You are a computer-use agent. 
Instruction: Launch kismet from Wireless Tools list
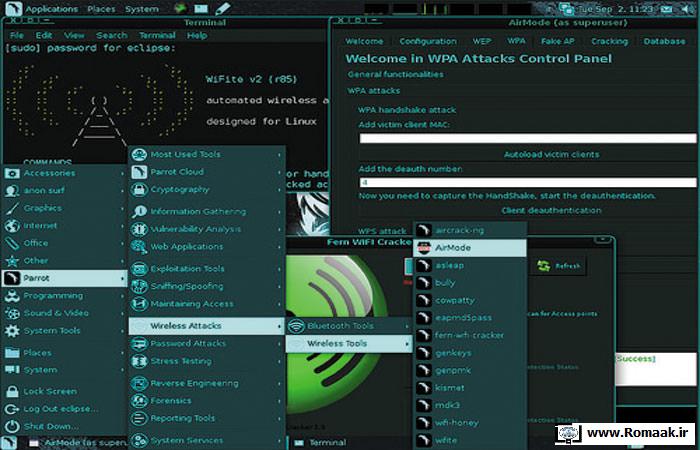tap(470, 388)
